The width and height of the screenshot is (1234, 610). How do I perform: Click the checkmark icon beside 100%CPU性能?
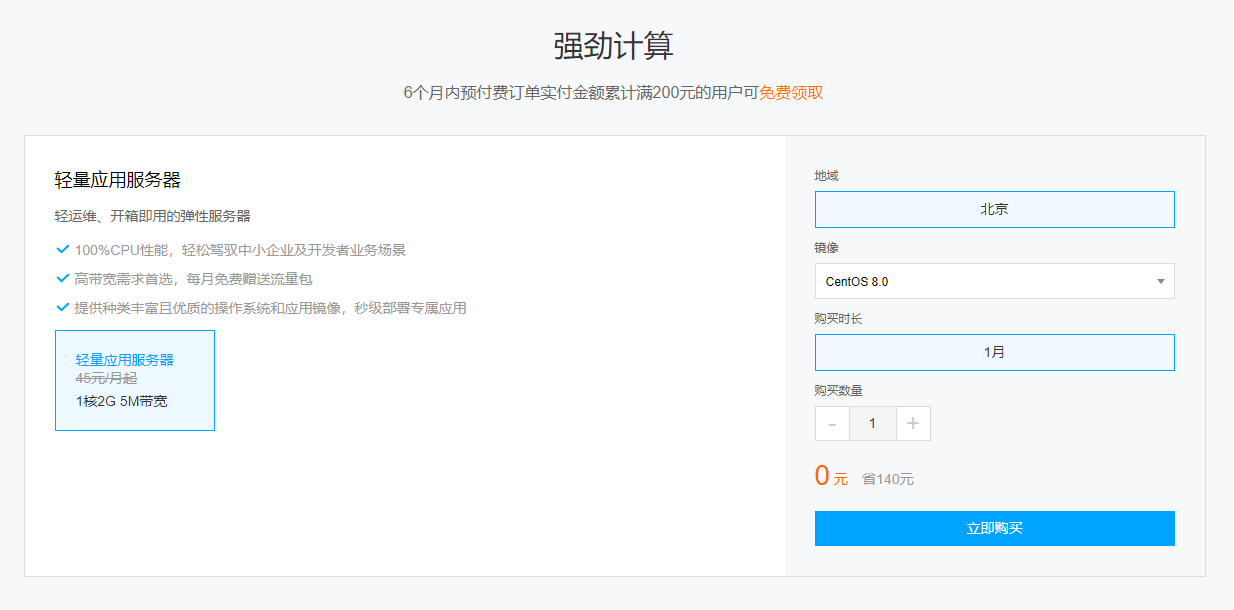click(x=63, y=250)
